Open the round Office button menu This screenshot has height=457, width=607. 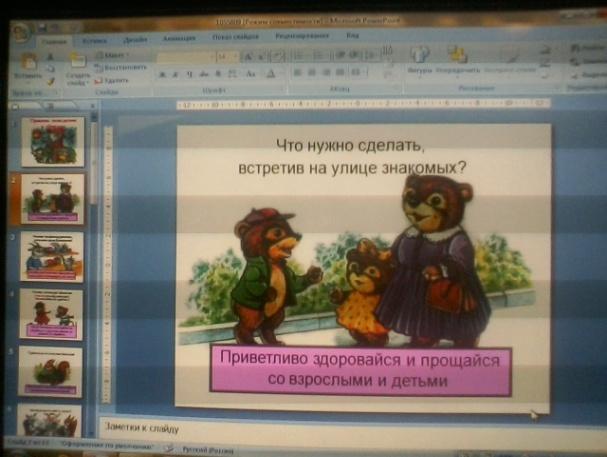(21, 31)
